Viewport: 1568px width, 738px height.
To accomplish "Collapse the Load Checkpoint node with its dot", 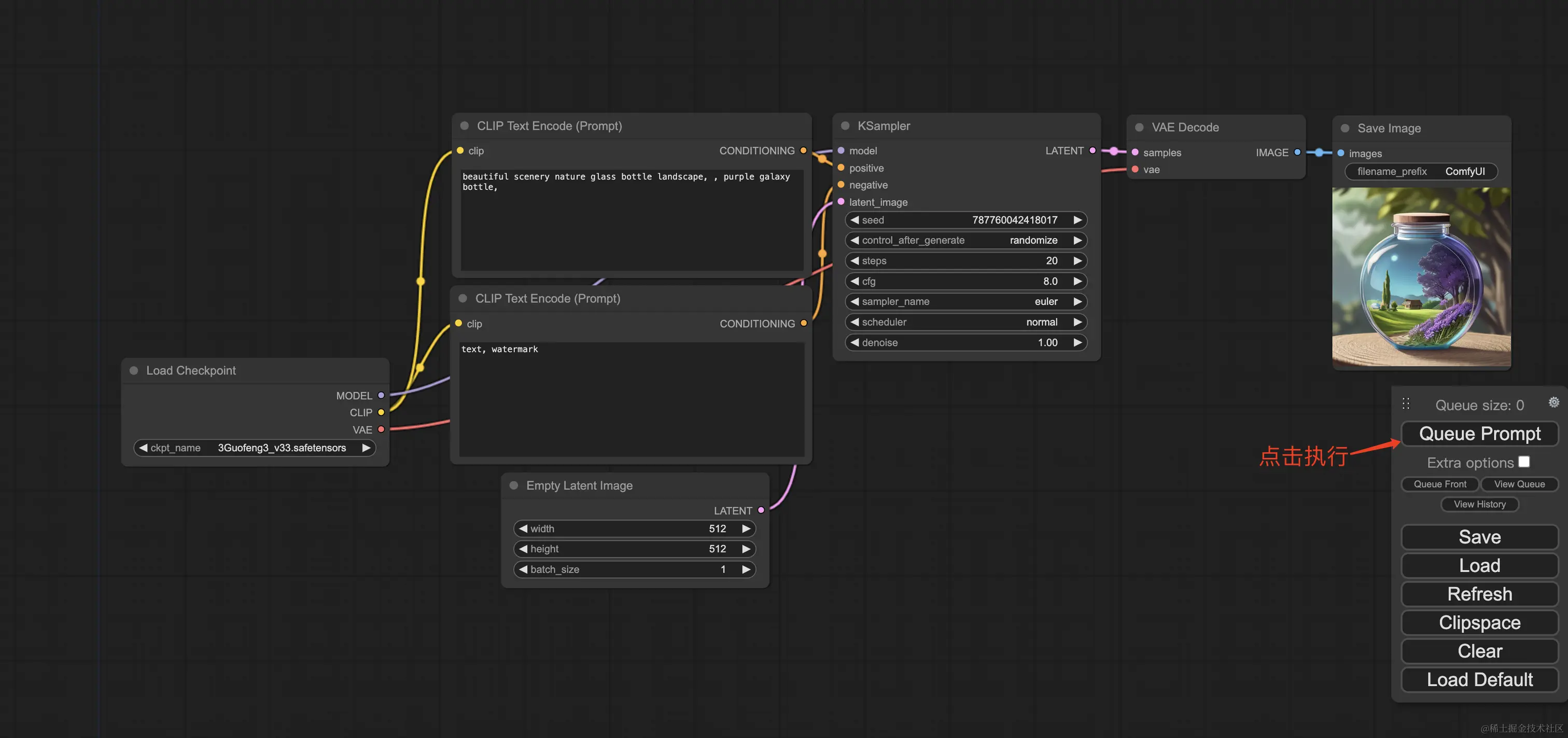I will click(x=133, y=370).
